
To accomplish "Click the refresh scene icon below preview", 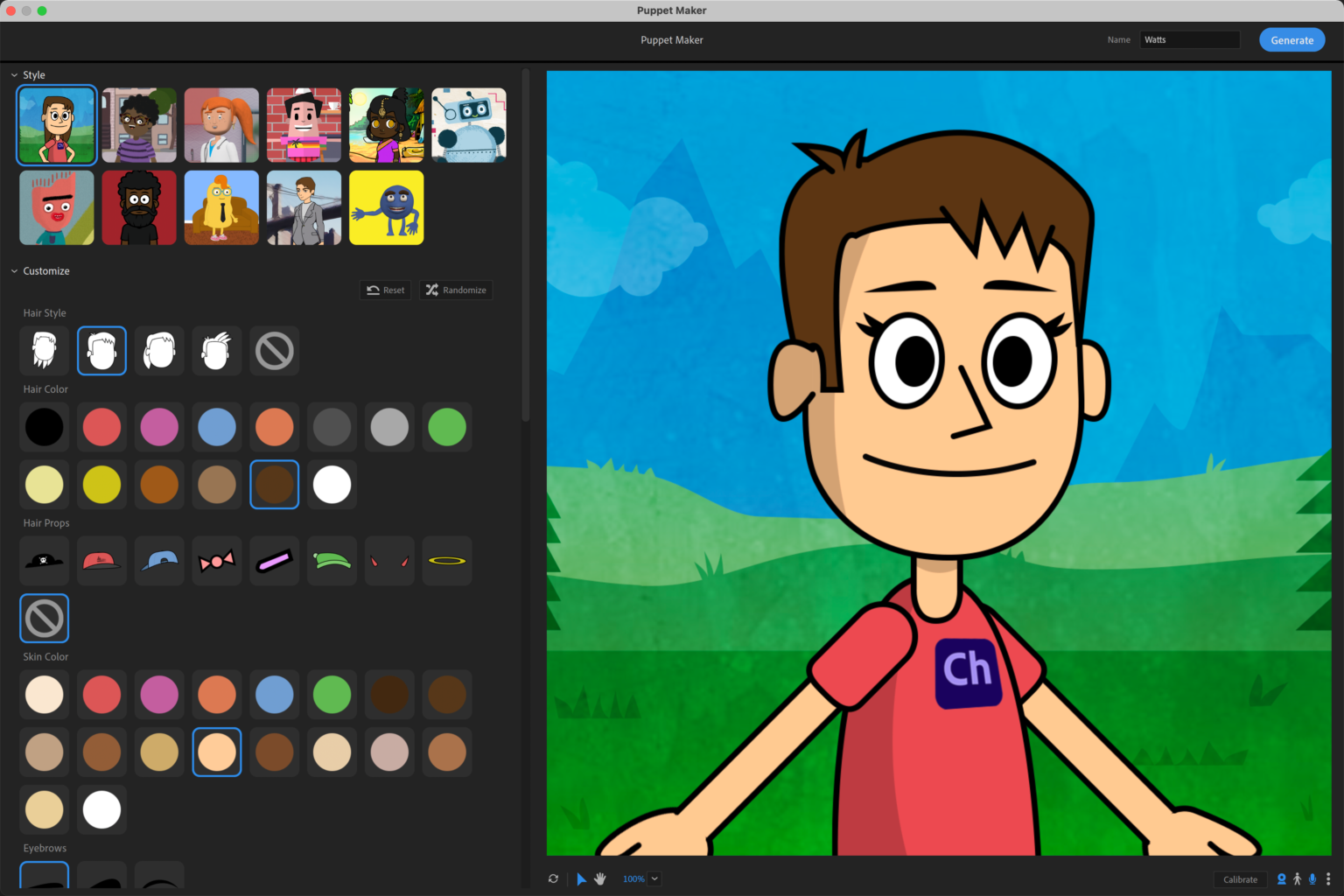I will pyautogui.click(x=553, y=878).
